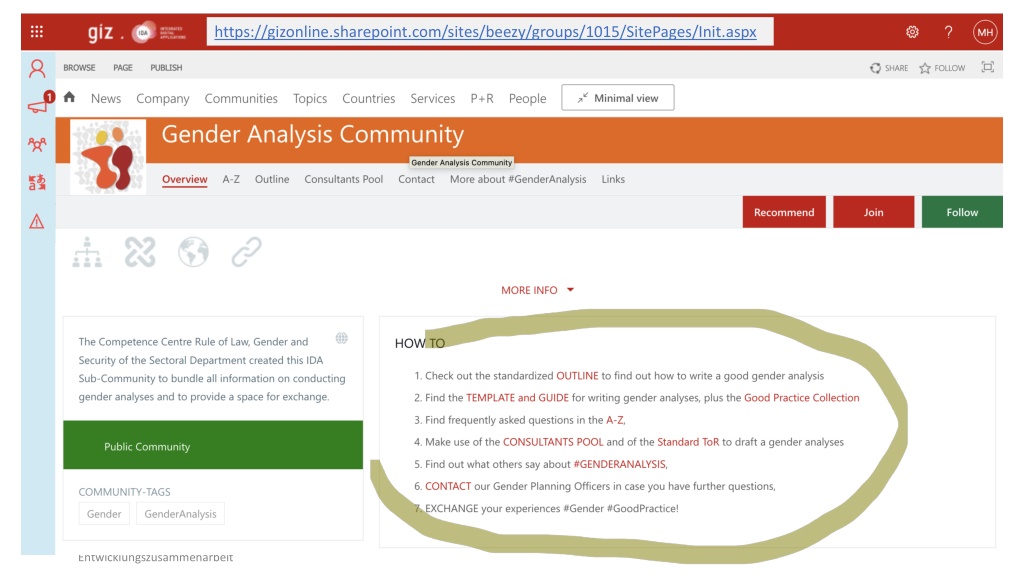Click the crossed links cluster icon
The width and height of the screenshot is (1024, 576).
coord(140,252)
